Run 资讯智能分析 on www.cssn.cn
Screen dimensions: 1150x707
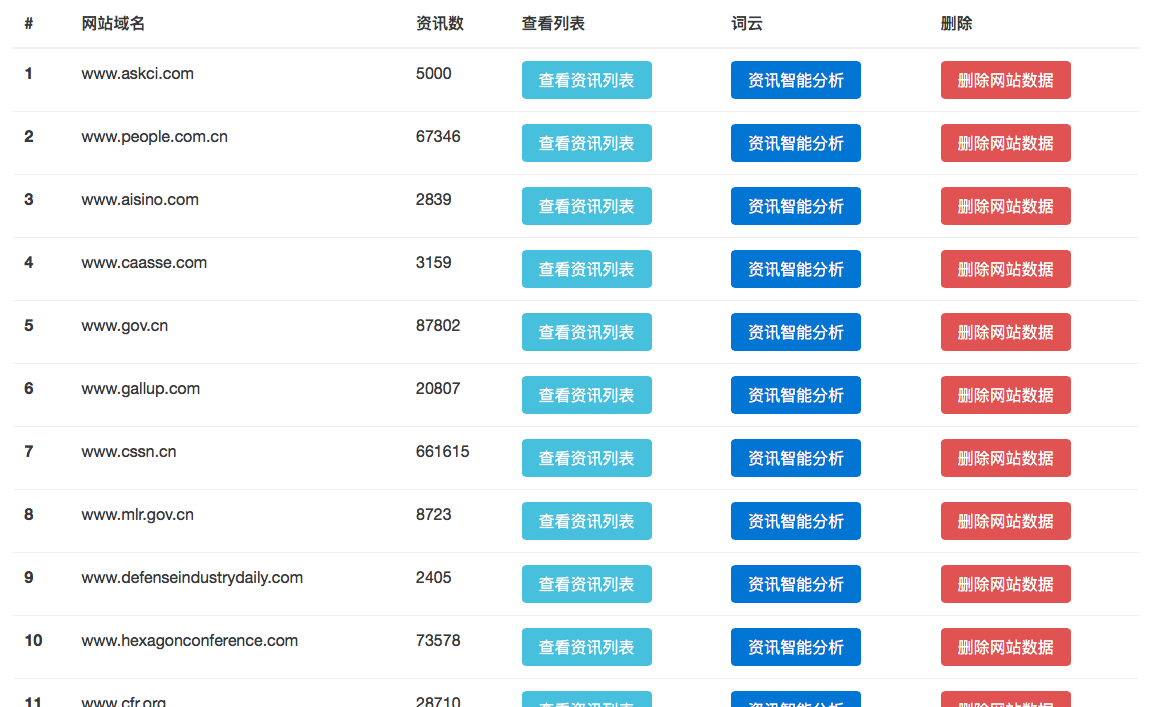coord(796,458)
